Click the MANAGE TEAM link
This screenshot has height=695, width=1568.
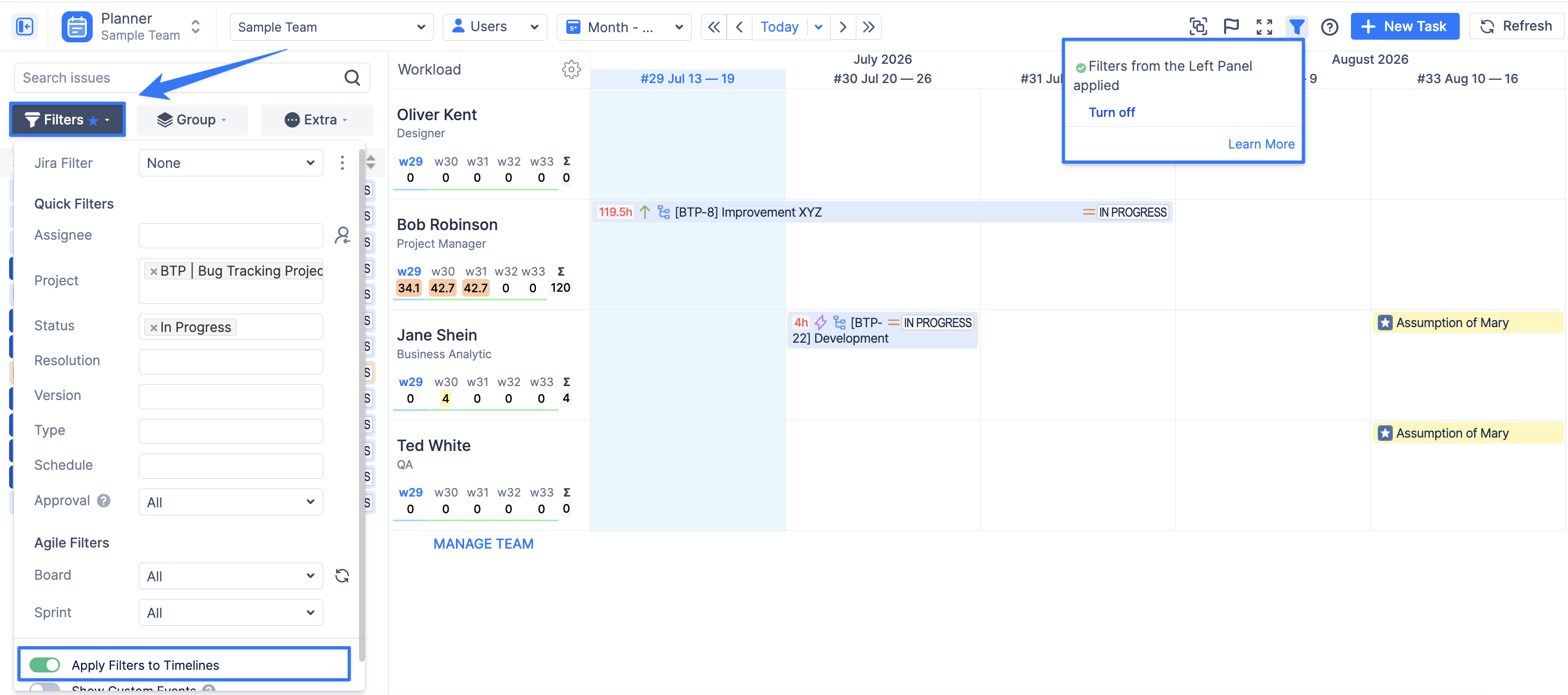coord(483,543)
